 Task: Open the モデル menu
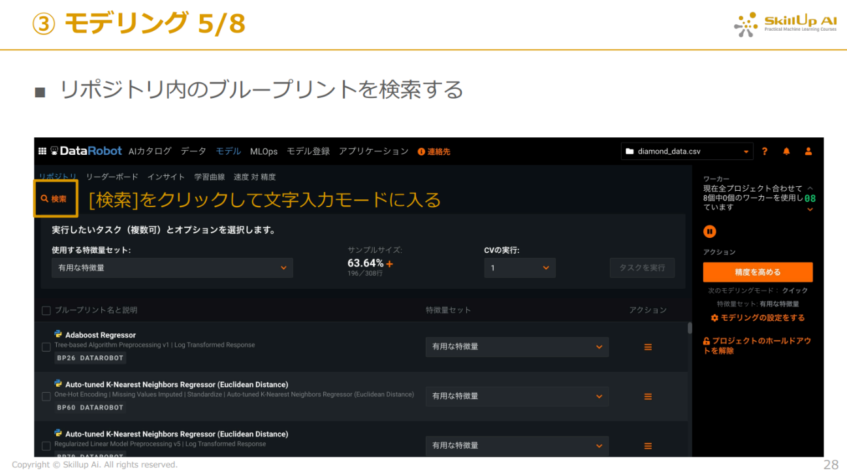click(x=228, y=151)
